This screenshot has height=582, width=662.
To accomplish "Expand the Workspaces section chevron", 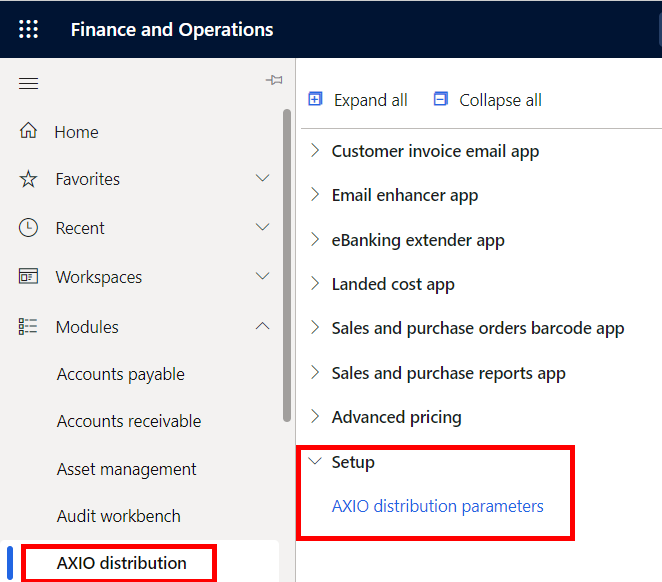I will [263, 276].
